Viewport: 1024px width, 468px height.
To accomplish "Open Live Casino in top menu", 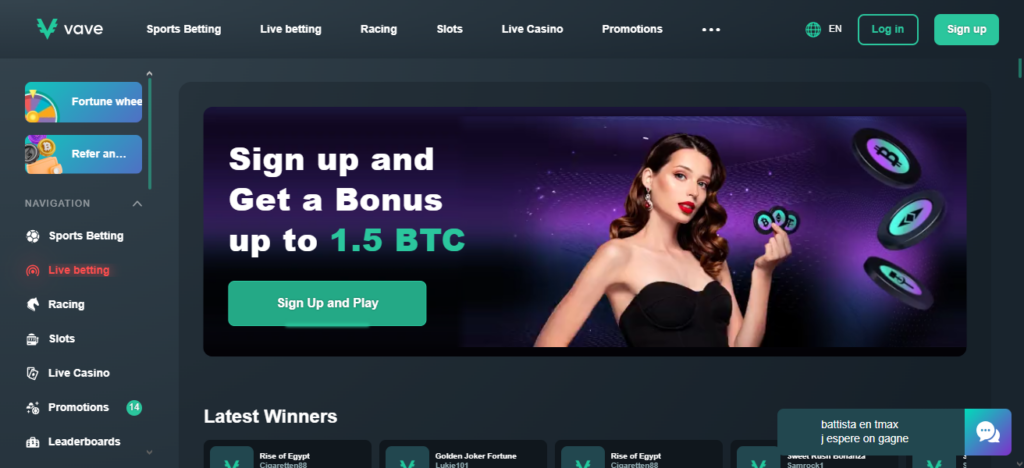I will tap(532, 29).
